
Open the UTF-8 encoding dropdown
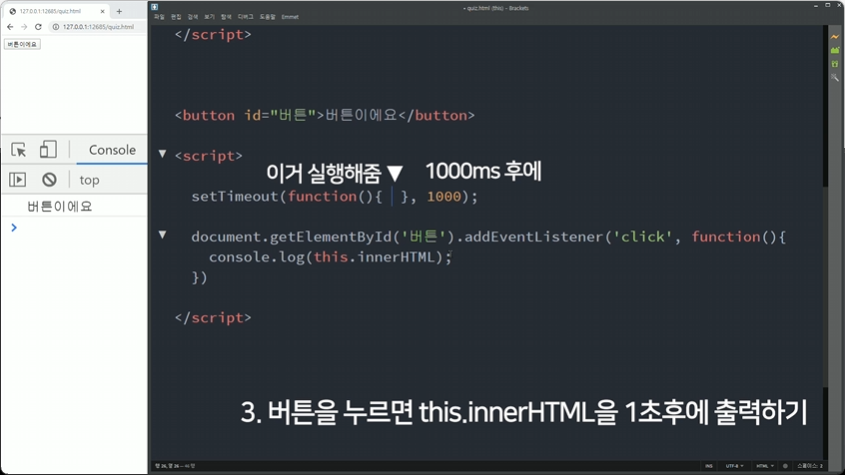coord(734,466)
